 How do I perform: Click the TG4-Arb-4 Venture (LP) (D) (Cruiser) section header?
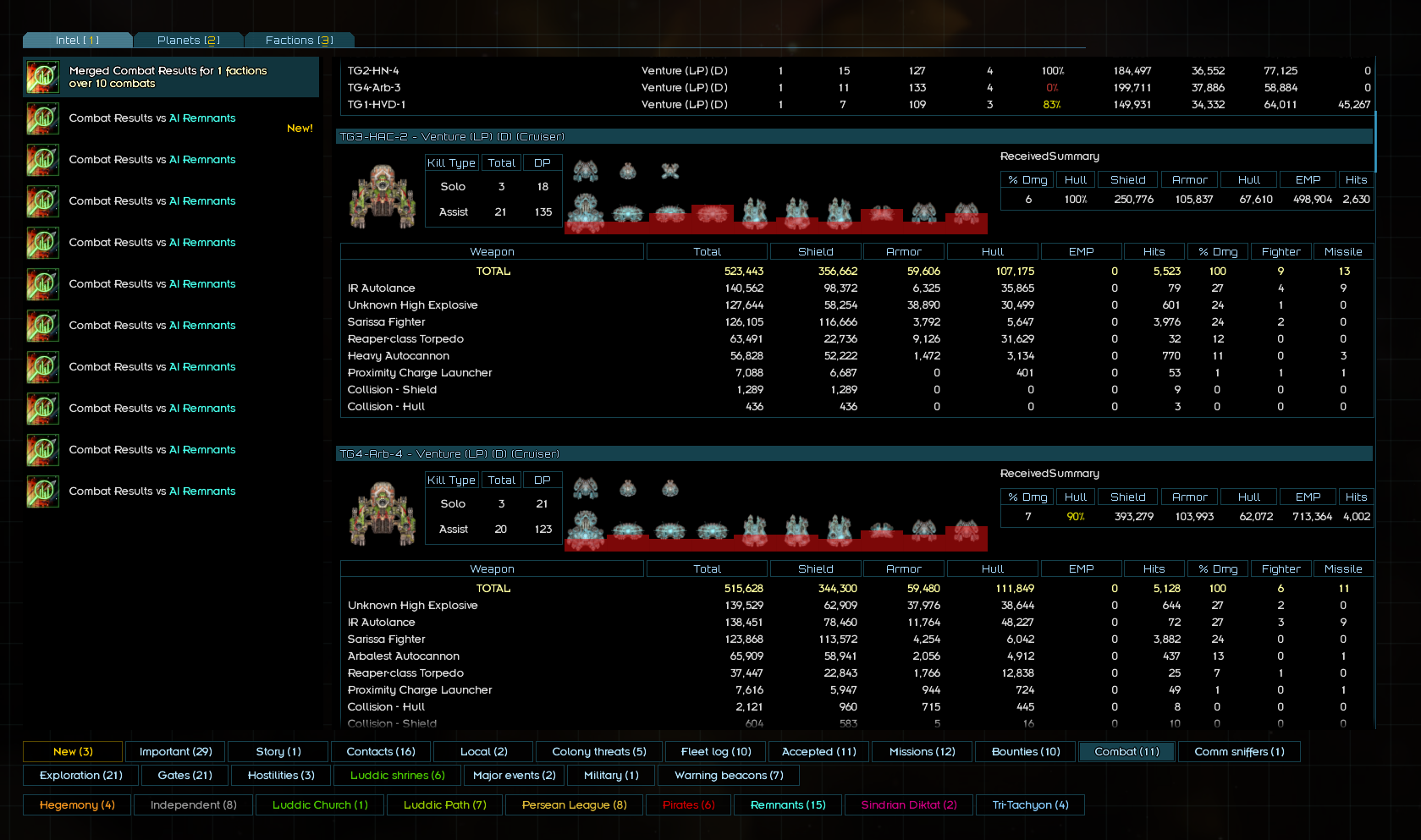click(854, 453)
